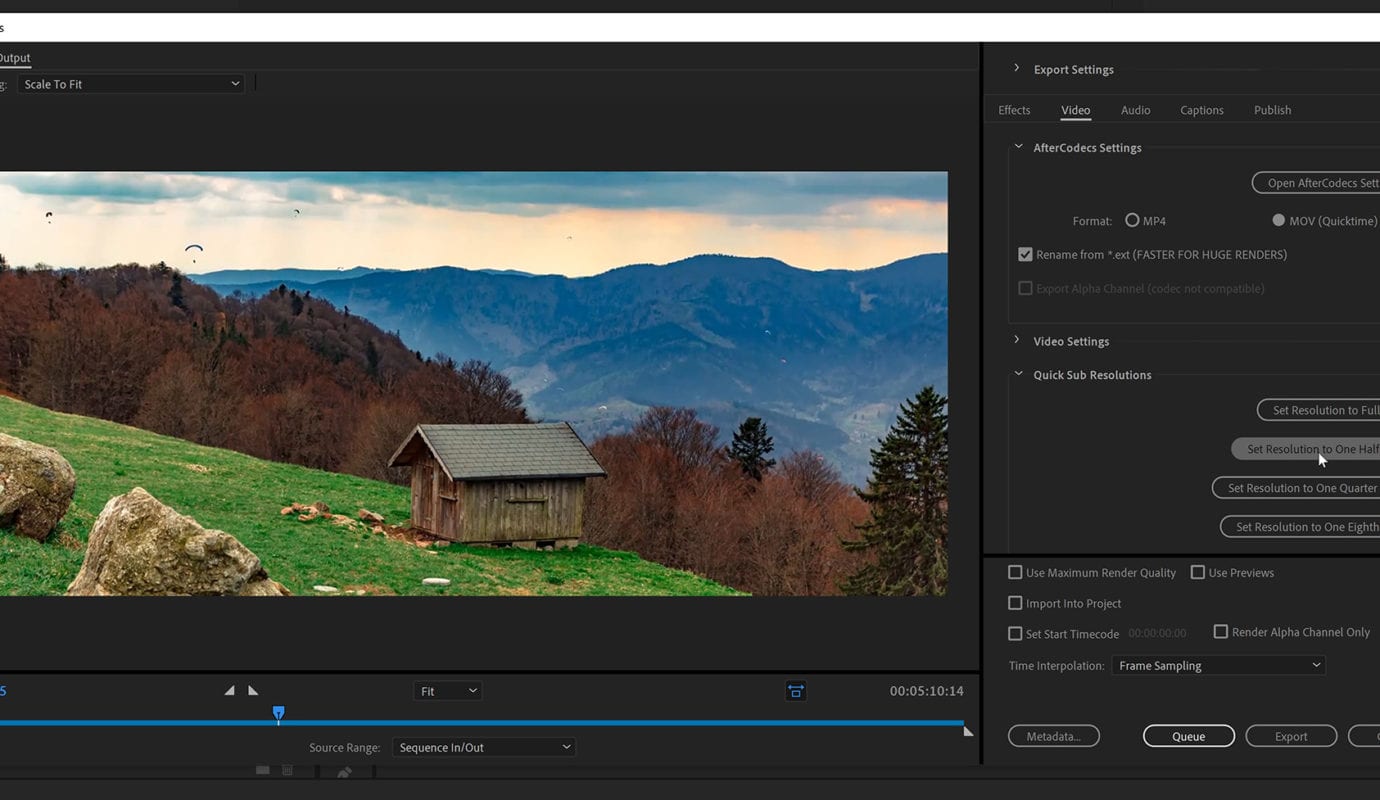Tick the Use Previews checkbox

(1198, 573)
